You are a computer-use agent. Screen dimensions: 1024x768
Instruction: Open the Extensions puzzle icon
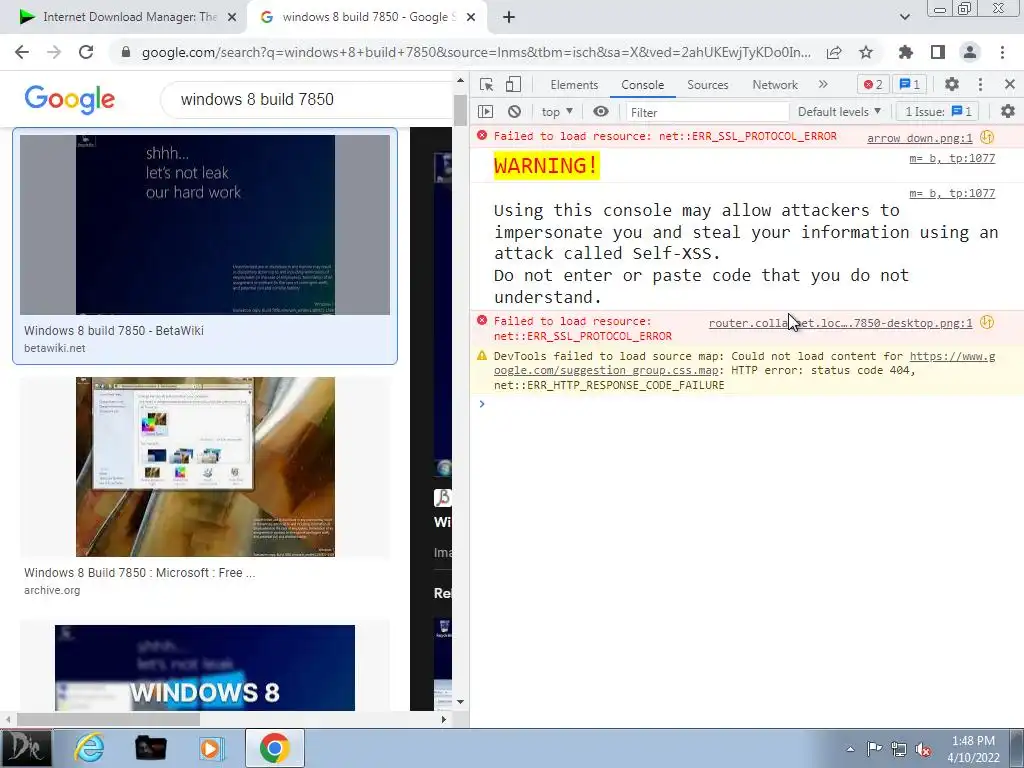(906, 52)
